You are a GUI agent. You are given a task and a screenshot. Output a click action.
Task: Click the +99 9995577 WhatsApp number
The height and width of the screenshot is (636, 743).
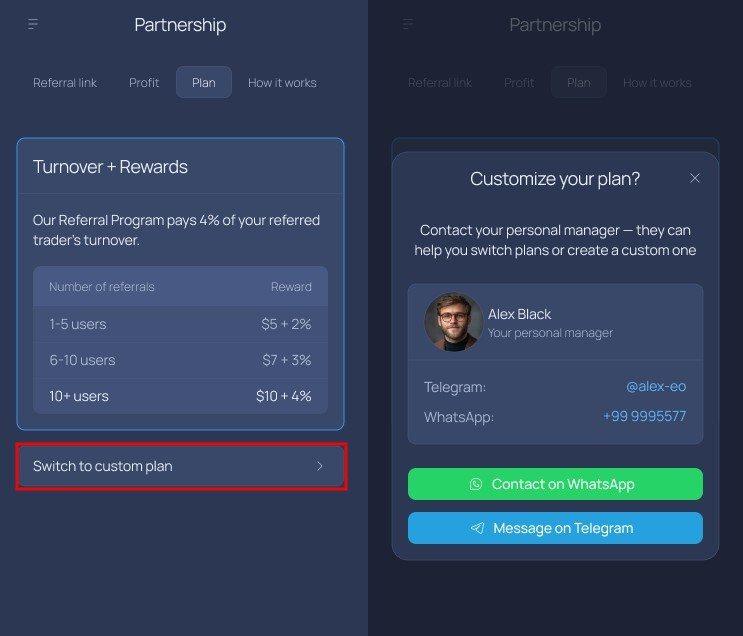(644, 416)
